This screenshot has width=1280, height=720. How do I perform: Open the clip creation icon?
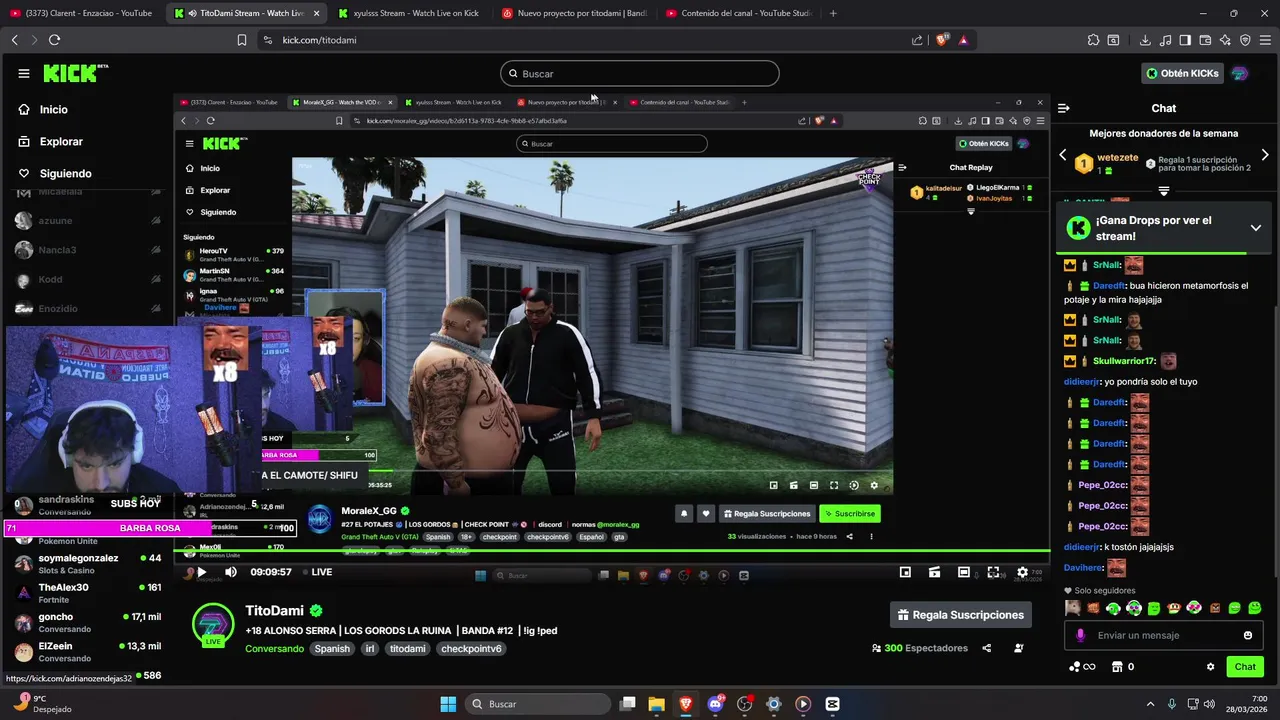934,572
